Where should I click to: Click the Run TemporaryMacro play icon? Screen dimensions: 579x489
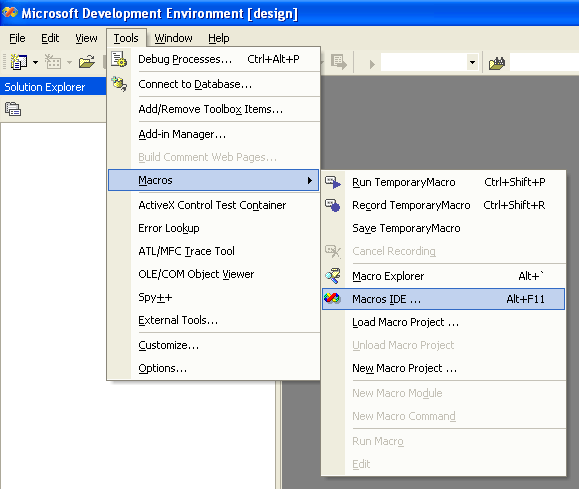coord(333,182)
